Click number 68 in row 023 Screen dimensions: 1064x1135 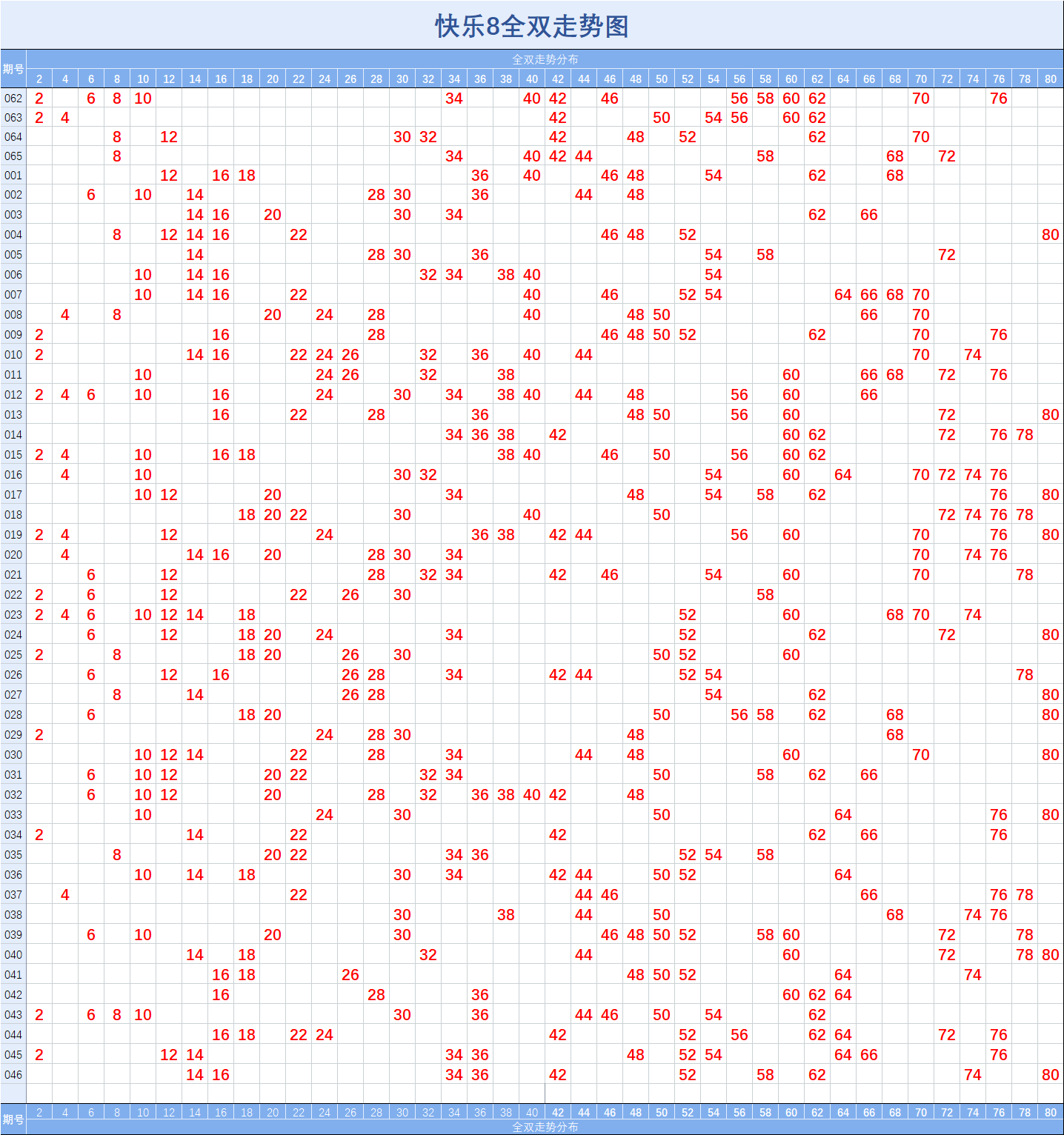pyautogui.click(x=895, y=615)
